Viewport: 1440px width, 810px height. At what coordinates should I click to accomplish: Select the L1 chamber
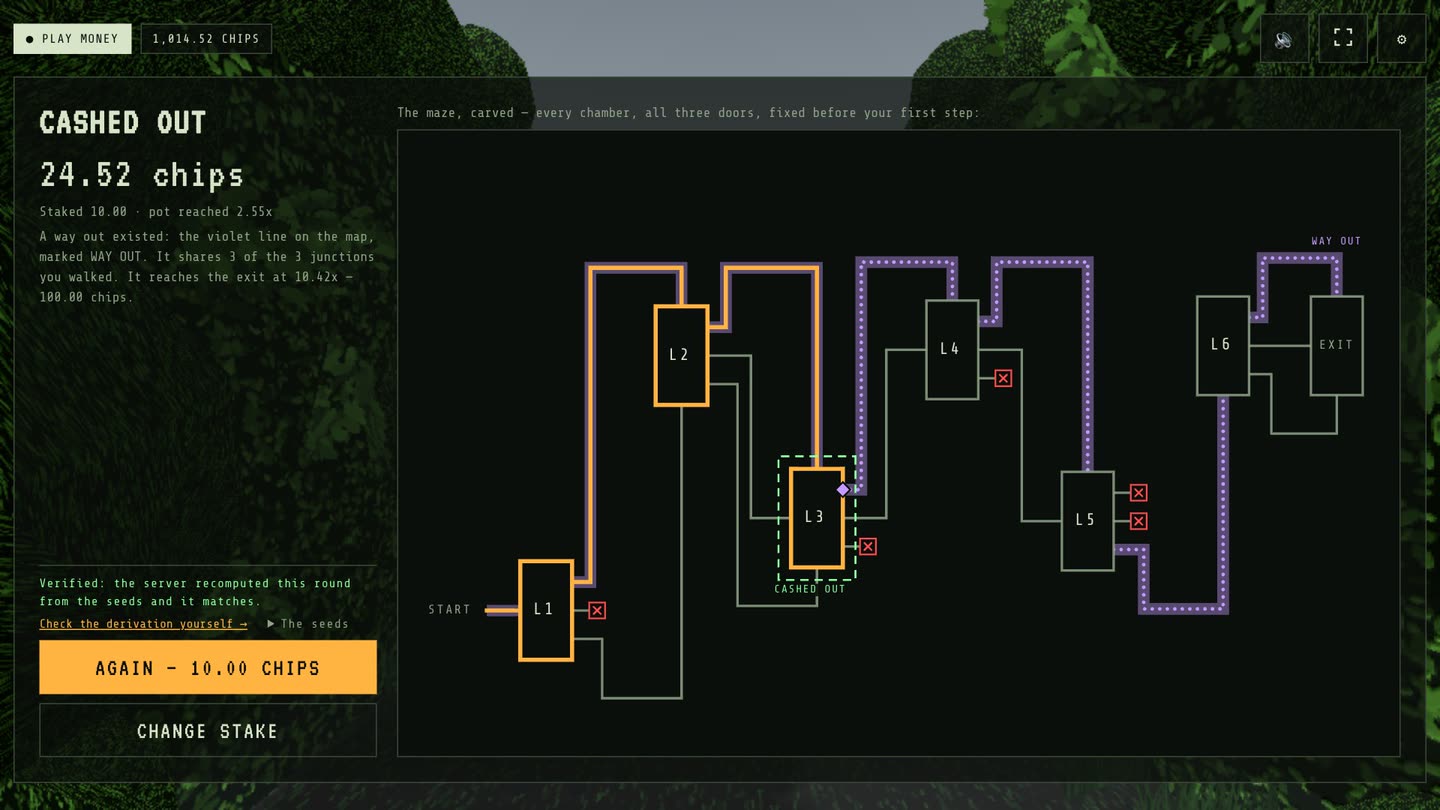click(546, 610)
